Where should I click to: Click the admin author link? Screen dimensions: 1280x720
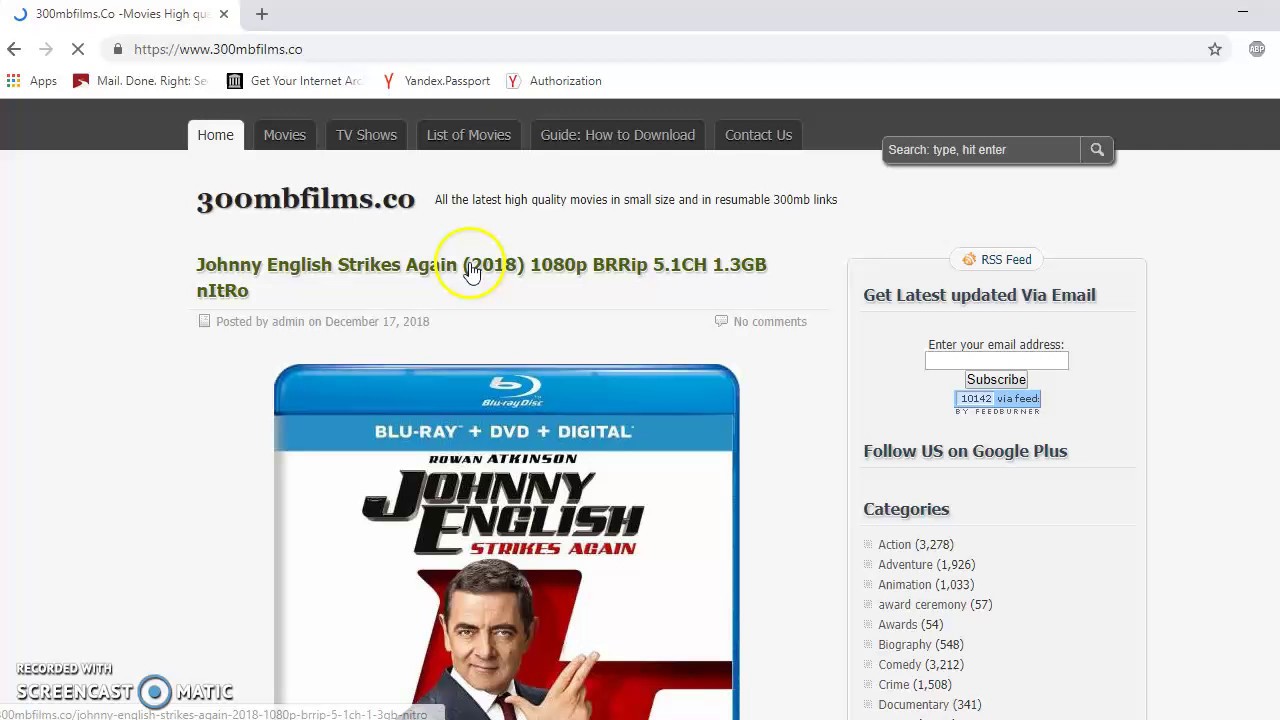288,321
